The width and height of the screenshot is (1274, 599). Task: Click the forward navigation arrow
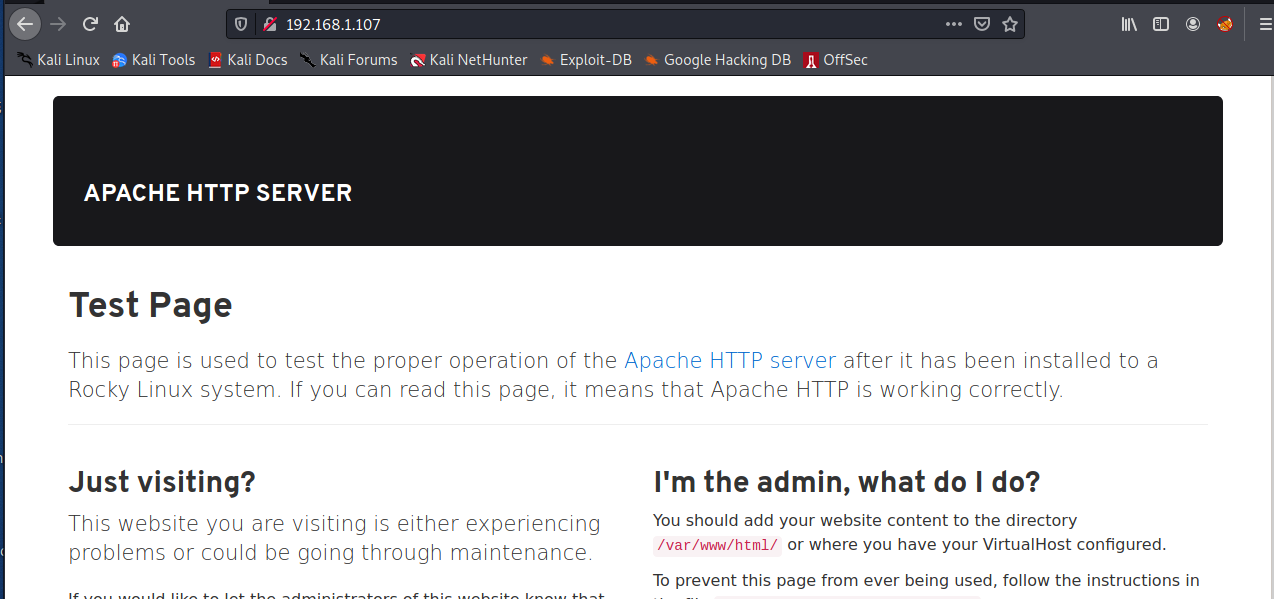[x=58, y=24]
